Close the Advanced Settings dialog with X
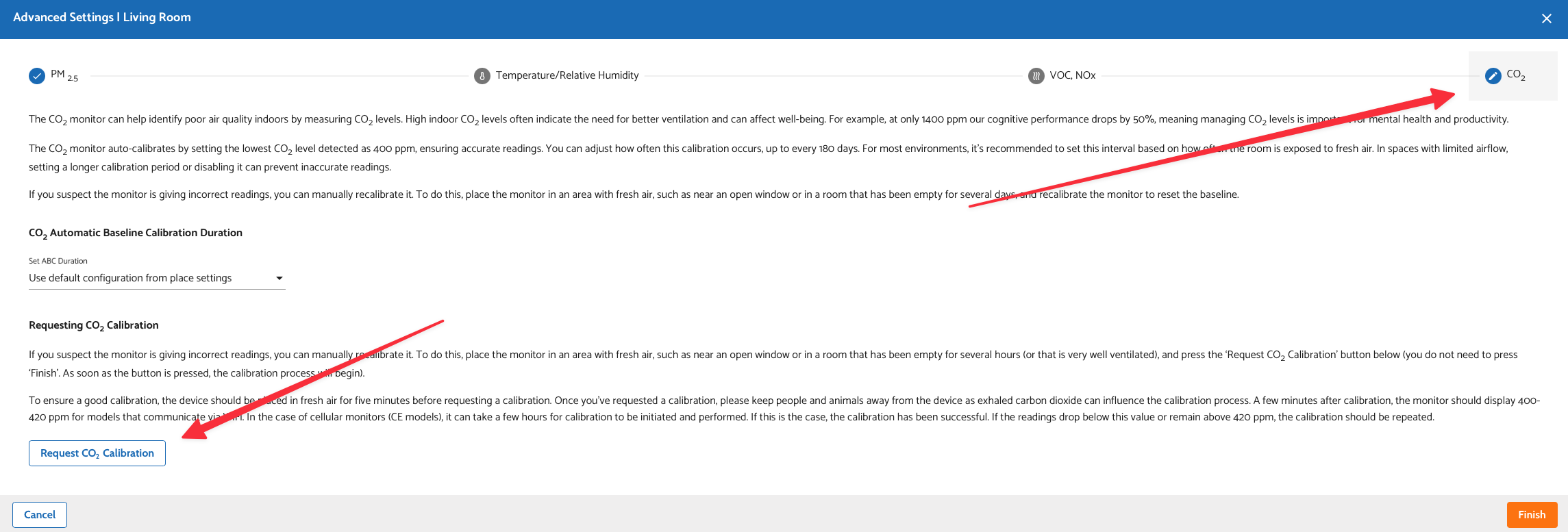This screenshot has height=532, width=1568. [x=1546, y=18]
